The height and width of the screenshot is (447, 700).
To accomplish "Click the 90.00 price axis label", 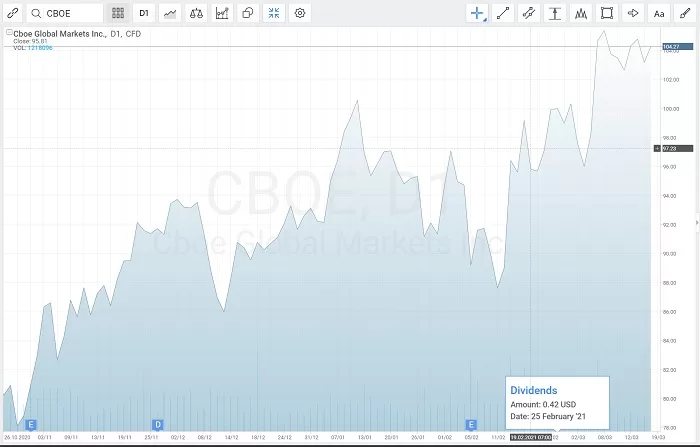I will 670,254.
